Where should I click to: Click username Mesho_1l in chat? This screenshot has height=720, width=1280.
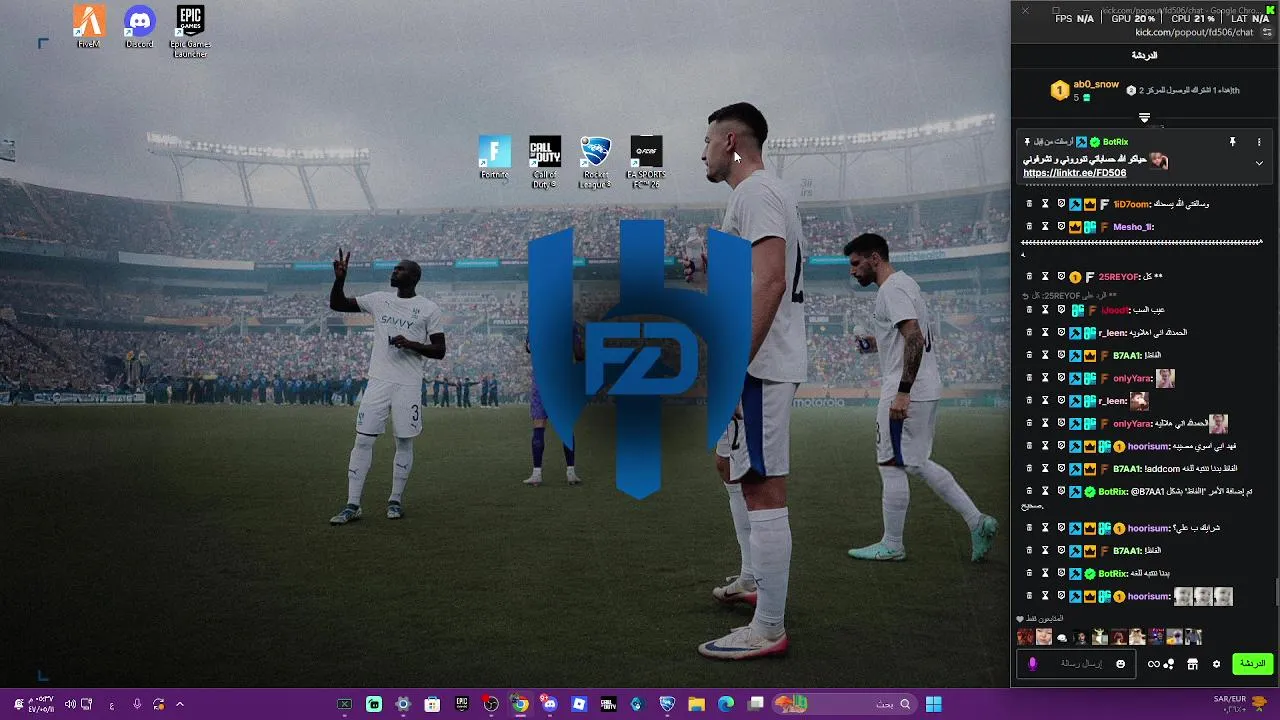tap(1133, 227)
